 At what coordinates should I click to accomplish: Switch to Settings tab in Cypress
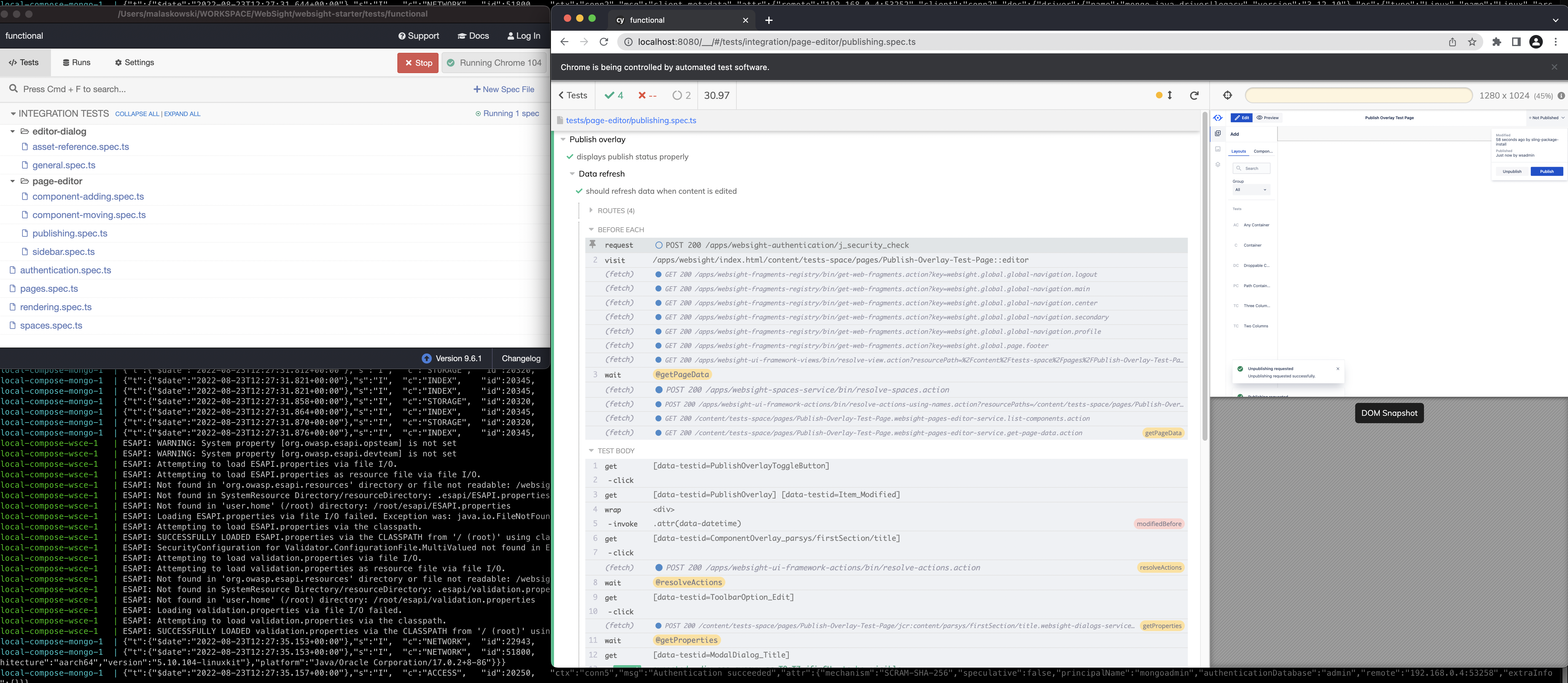point(135,63)
